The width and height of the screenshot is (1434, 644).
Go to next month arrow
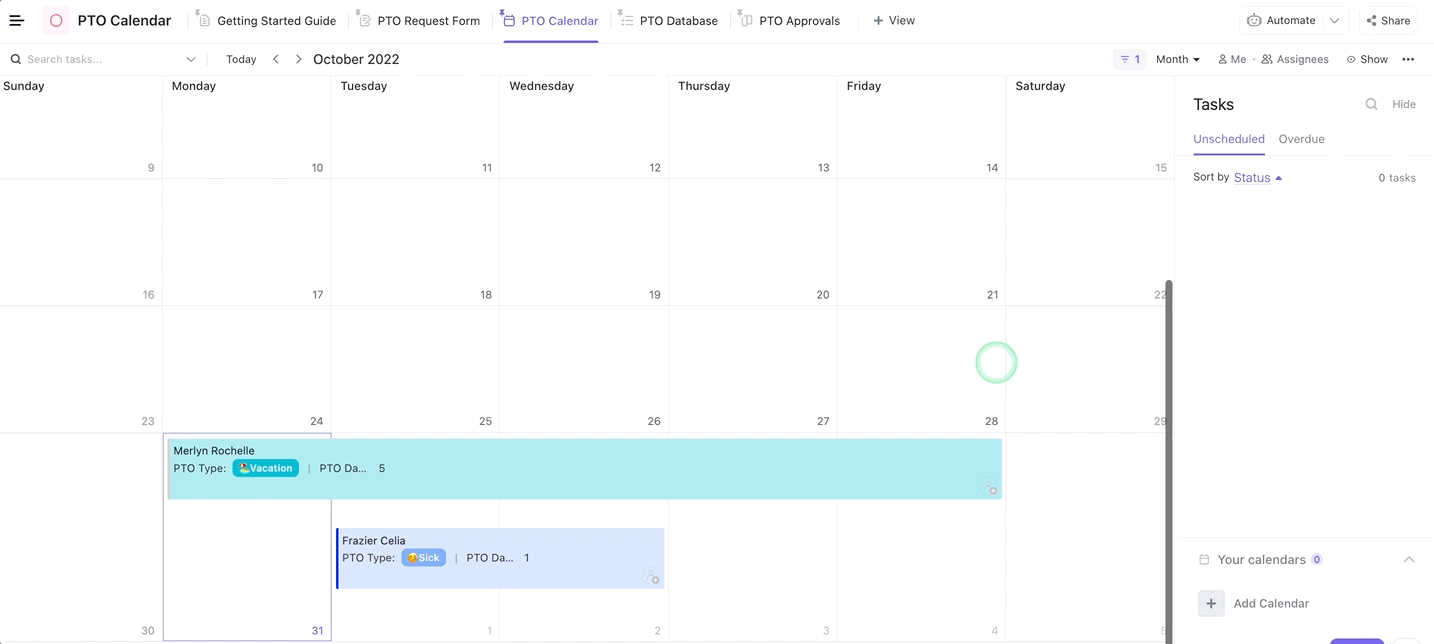pyautogui.click(x=298, y=59)
